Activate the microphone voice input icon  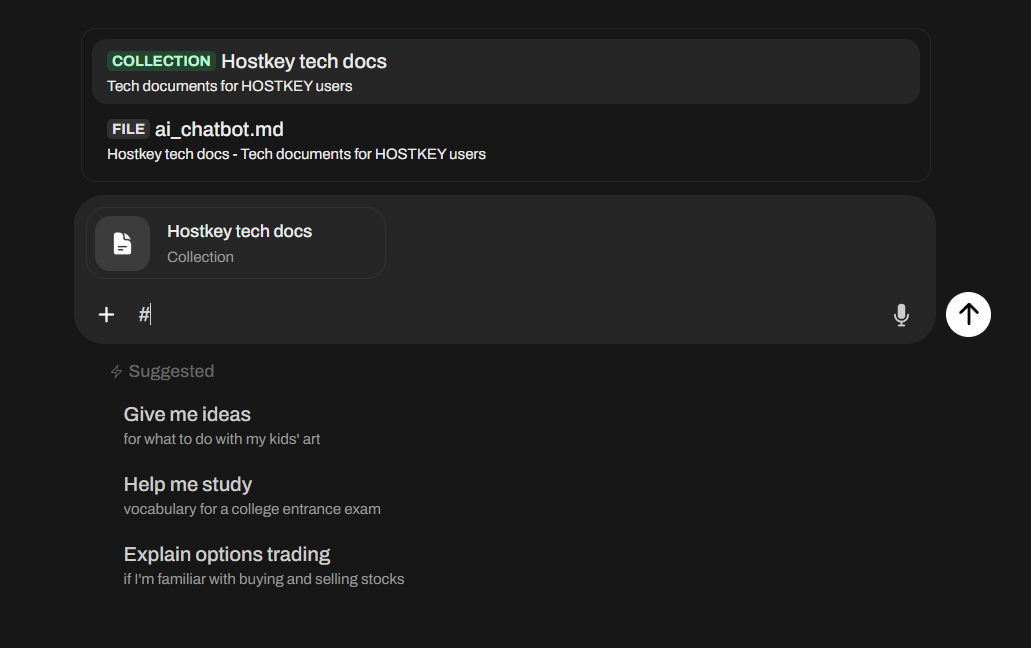click(901, 315)
